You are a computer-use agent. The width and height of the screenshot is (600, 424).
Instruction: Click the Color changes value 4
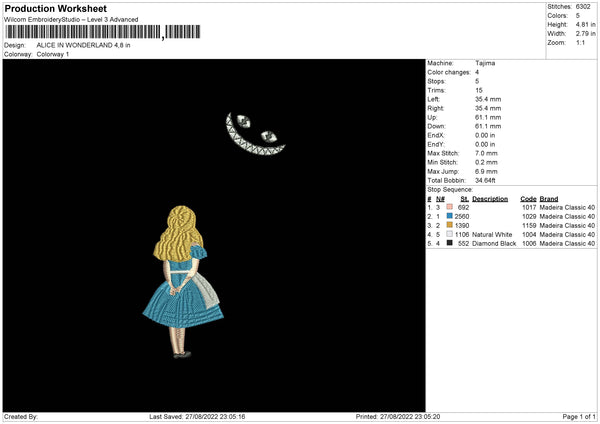(477, 72)
